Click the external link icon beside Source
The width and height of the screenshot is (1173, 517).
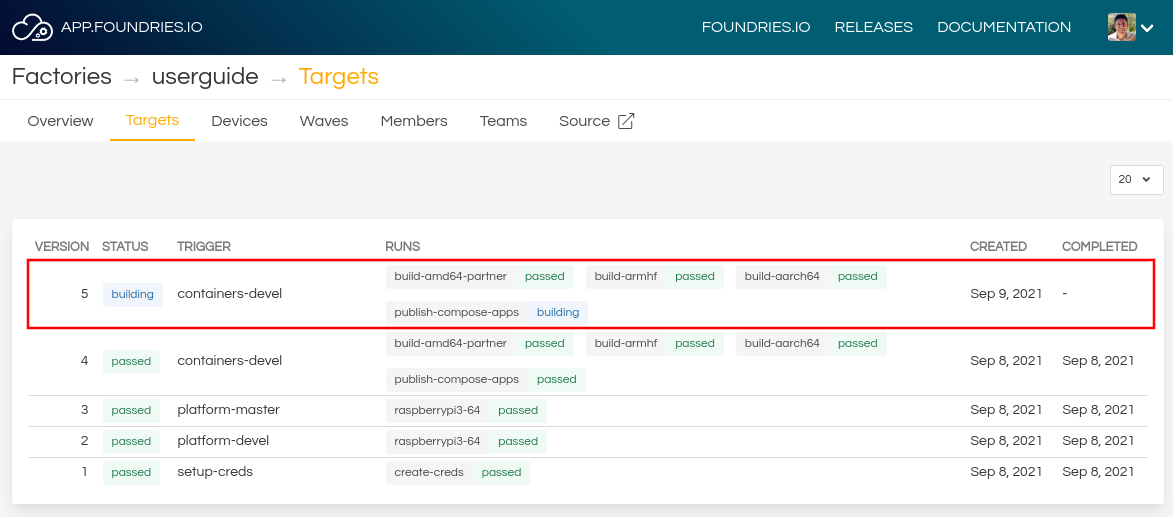(626, 121)
